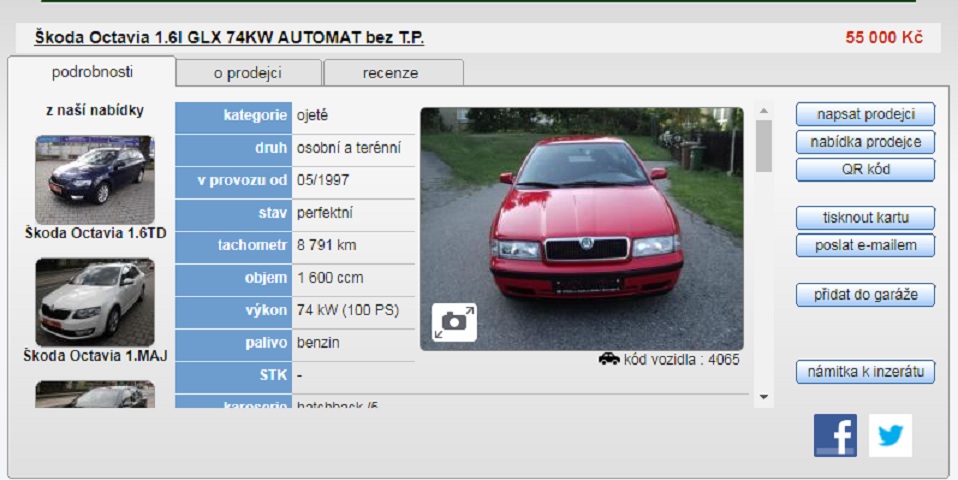Click the Škoda Octavia 1.MAJ caption
Image resolution: width=958 pixels, height=480 pixels.
point(95,355)
